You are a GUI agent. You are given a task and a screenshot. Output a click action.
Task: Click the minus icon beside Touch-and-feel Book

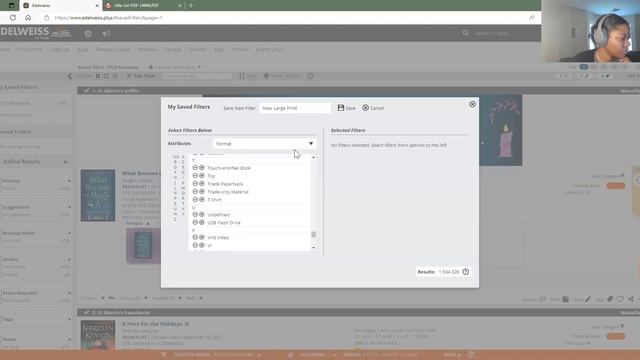tap(195, 168)
